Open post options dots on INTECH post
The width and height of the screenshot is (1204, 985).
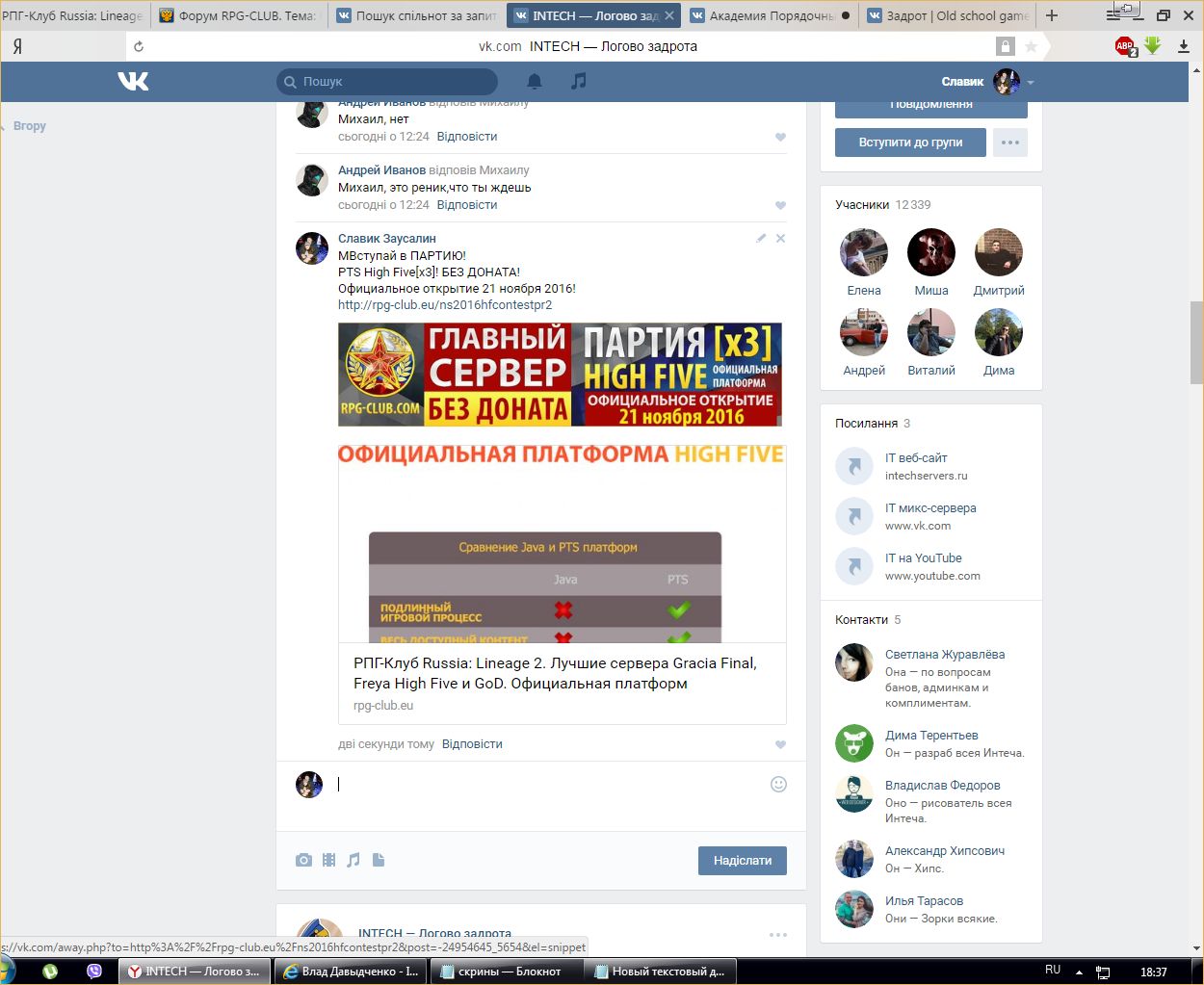[x=778, y=934]
